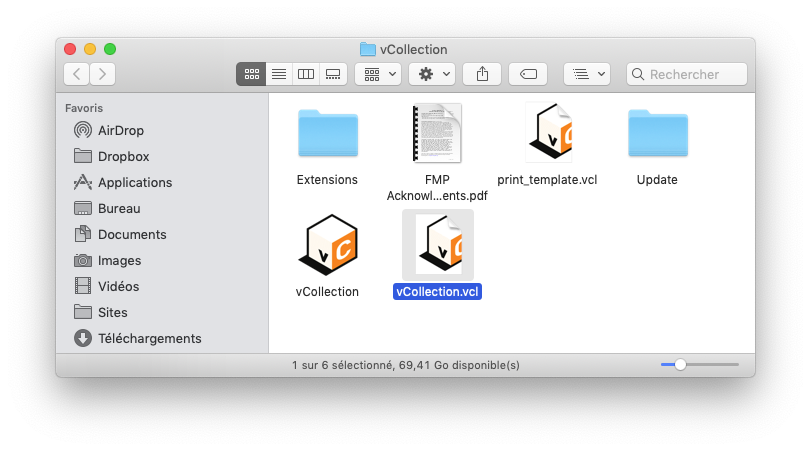Image resolution: width=811 pixels, height=451 pixels.
Task: Click the Edit Tags button
Action: point(528,74)
